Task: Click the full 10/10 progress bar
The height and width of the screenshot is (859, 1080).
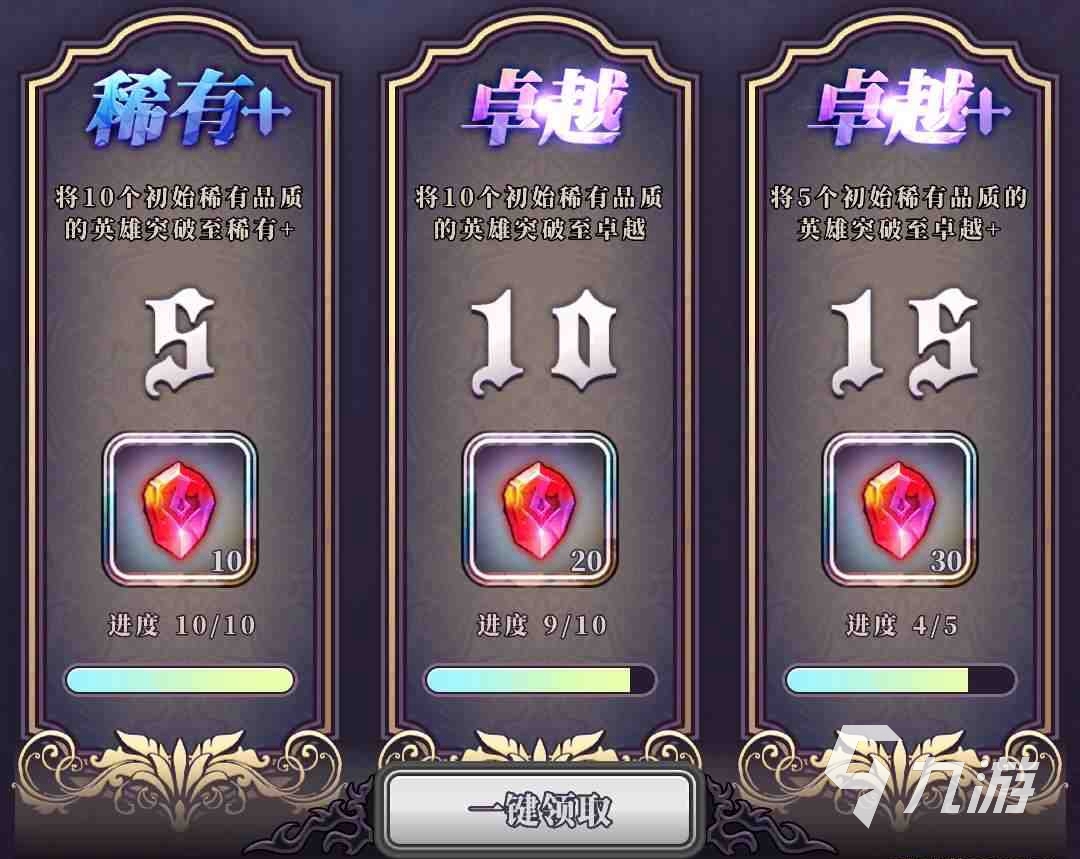Action: coord(180,680)
